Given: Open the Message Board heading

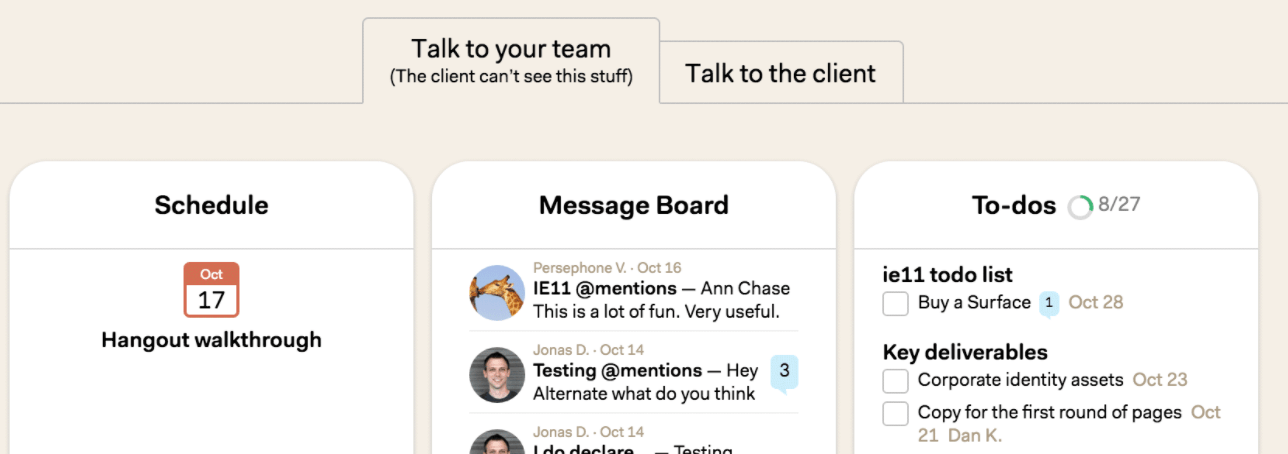Looking at the screenshot, I should coord(634,205).
